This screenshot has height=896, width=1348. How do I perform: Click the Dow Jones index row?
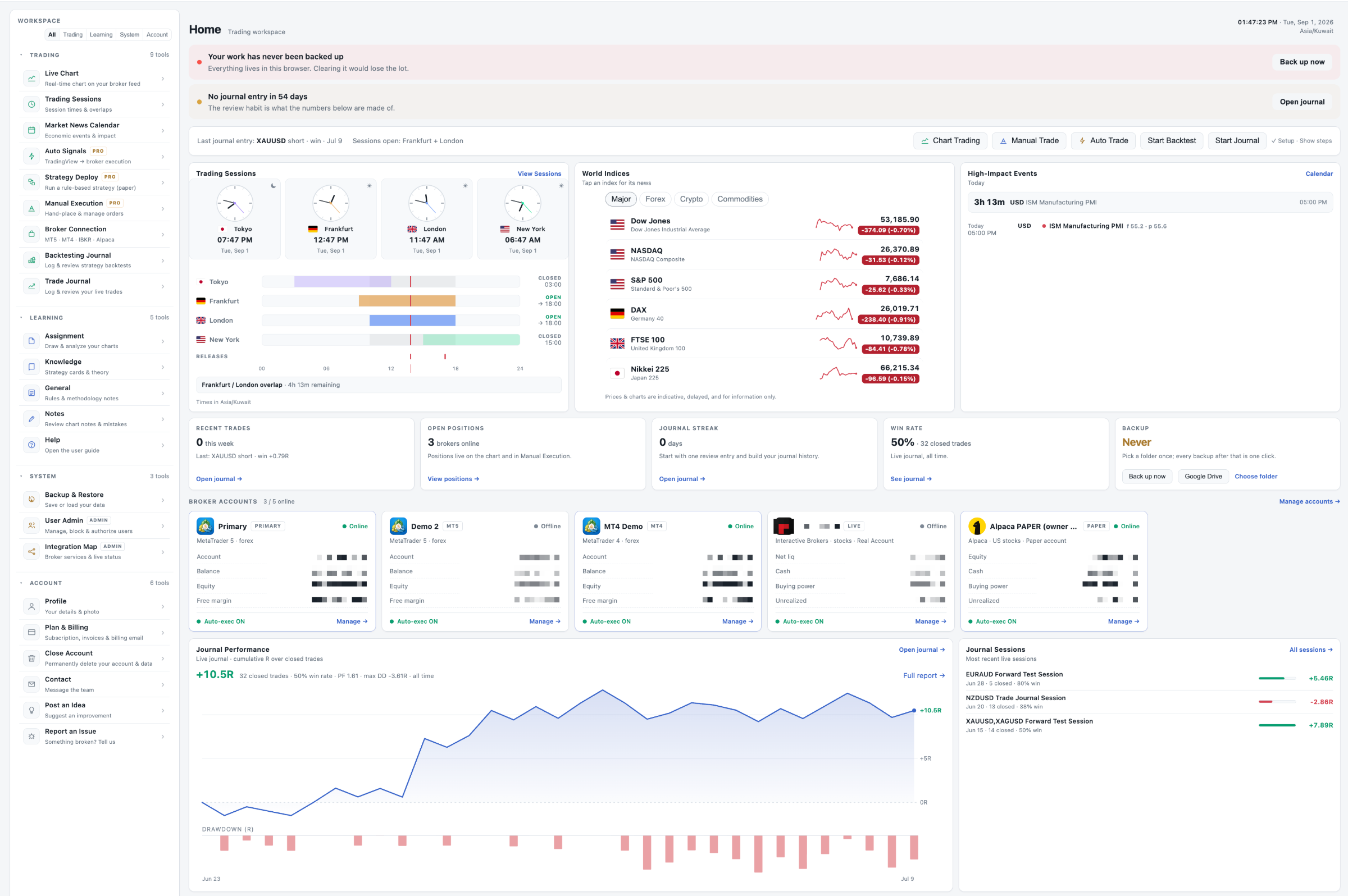pos(764,225)
